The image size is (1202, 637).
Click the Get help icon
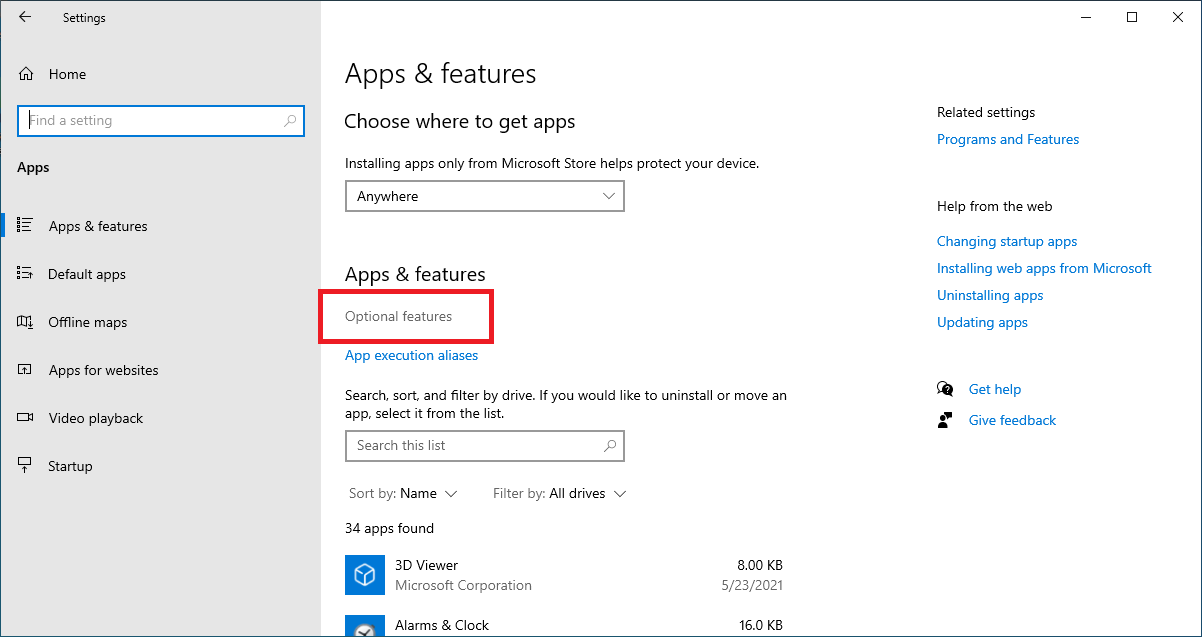coord(945,389)
